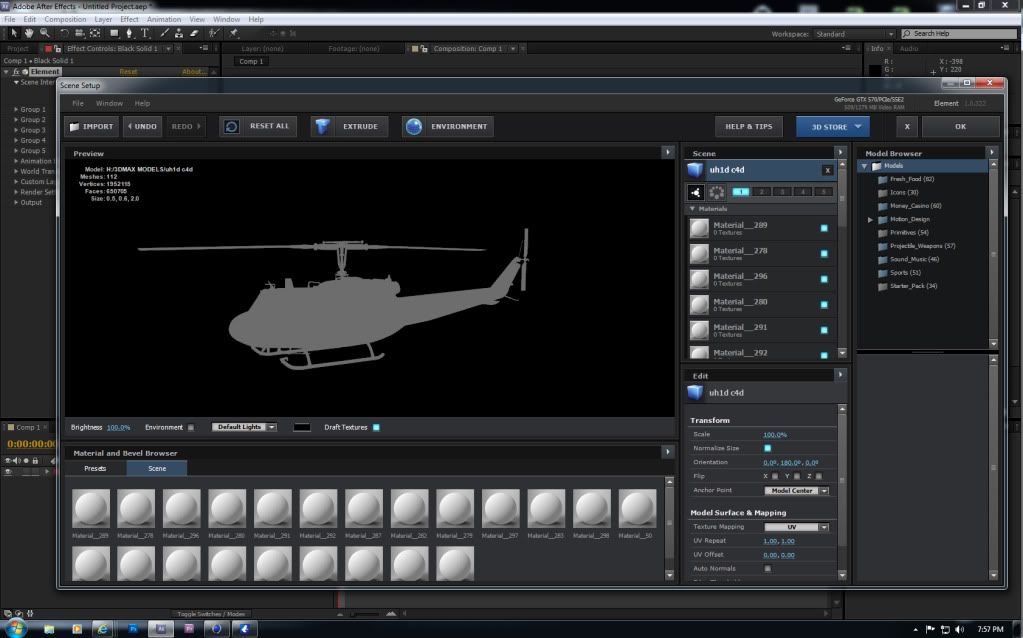This screenshot has height=638, width=1023.
Task: Enable the Environment checkbox under the preview
Action: coord(191,427)
